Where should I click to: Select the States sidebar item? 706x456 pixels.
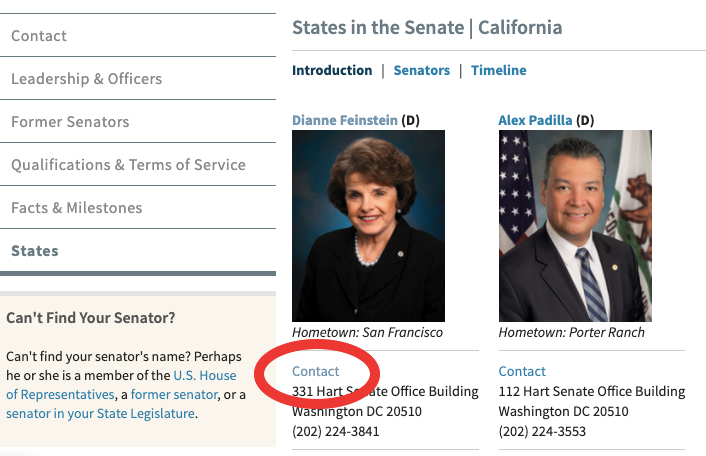[138, 251]
